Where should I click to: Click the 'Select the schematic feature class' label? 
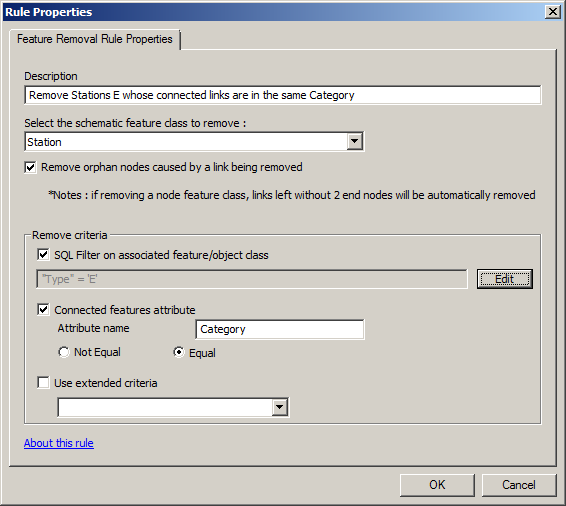pyautogui.click(x=135, y=123)
